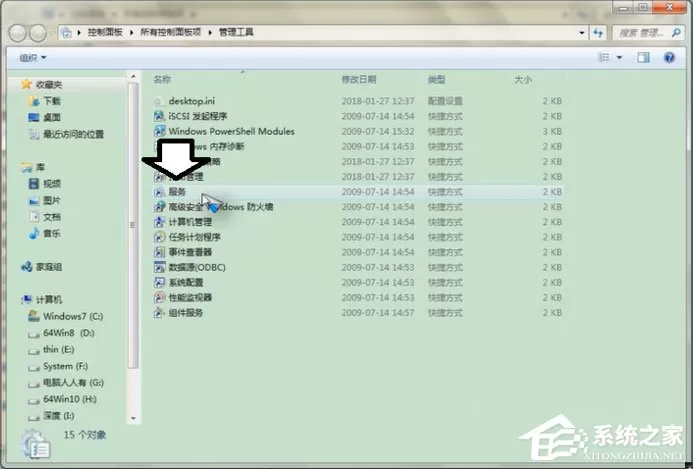Image resolution: width=693 pixels, height=469 pixels.
Task: Select 库 in the navigation pane
Action: coord(40,167)
